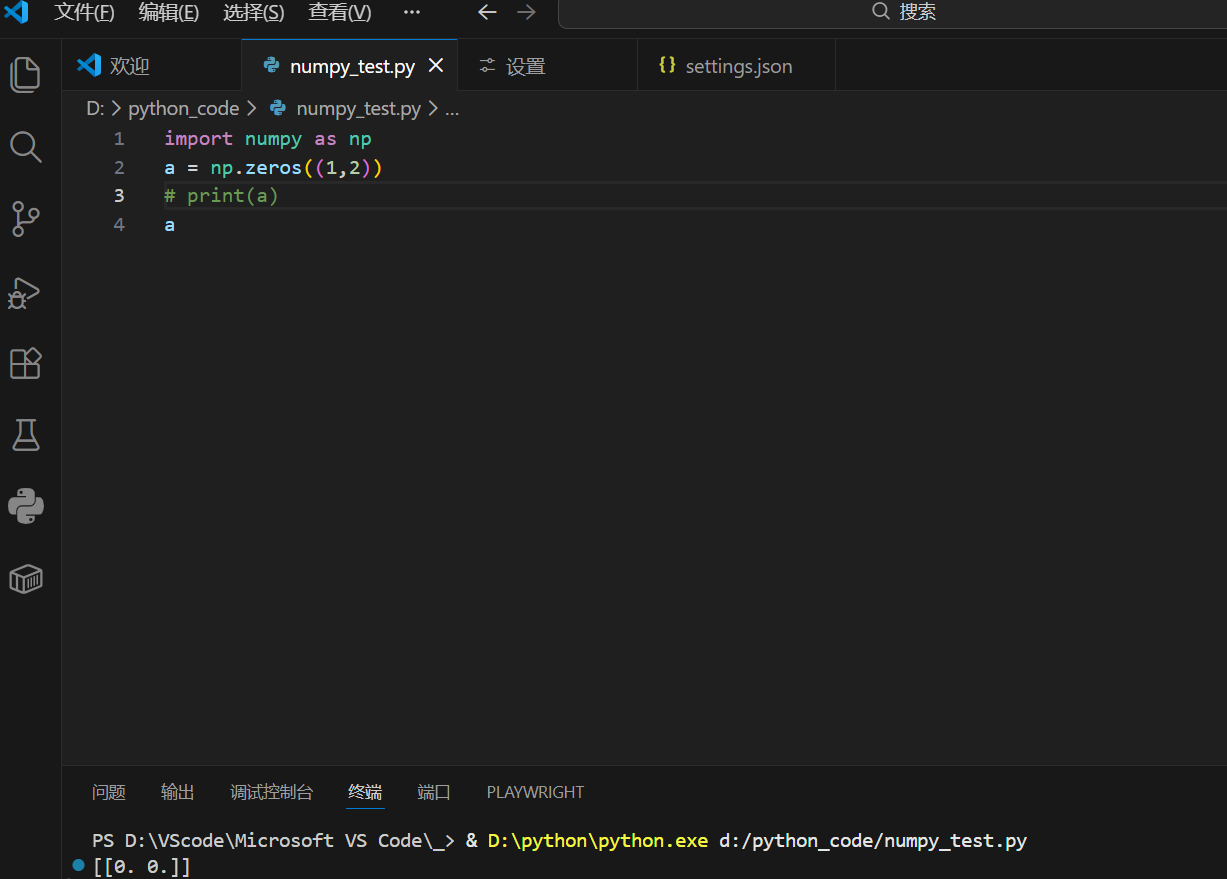Open the Testing flask view
This screenshot has width=1227, height=879.
pos(26,435)
